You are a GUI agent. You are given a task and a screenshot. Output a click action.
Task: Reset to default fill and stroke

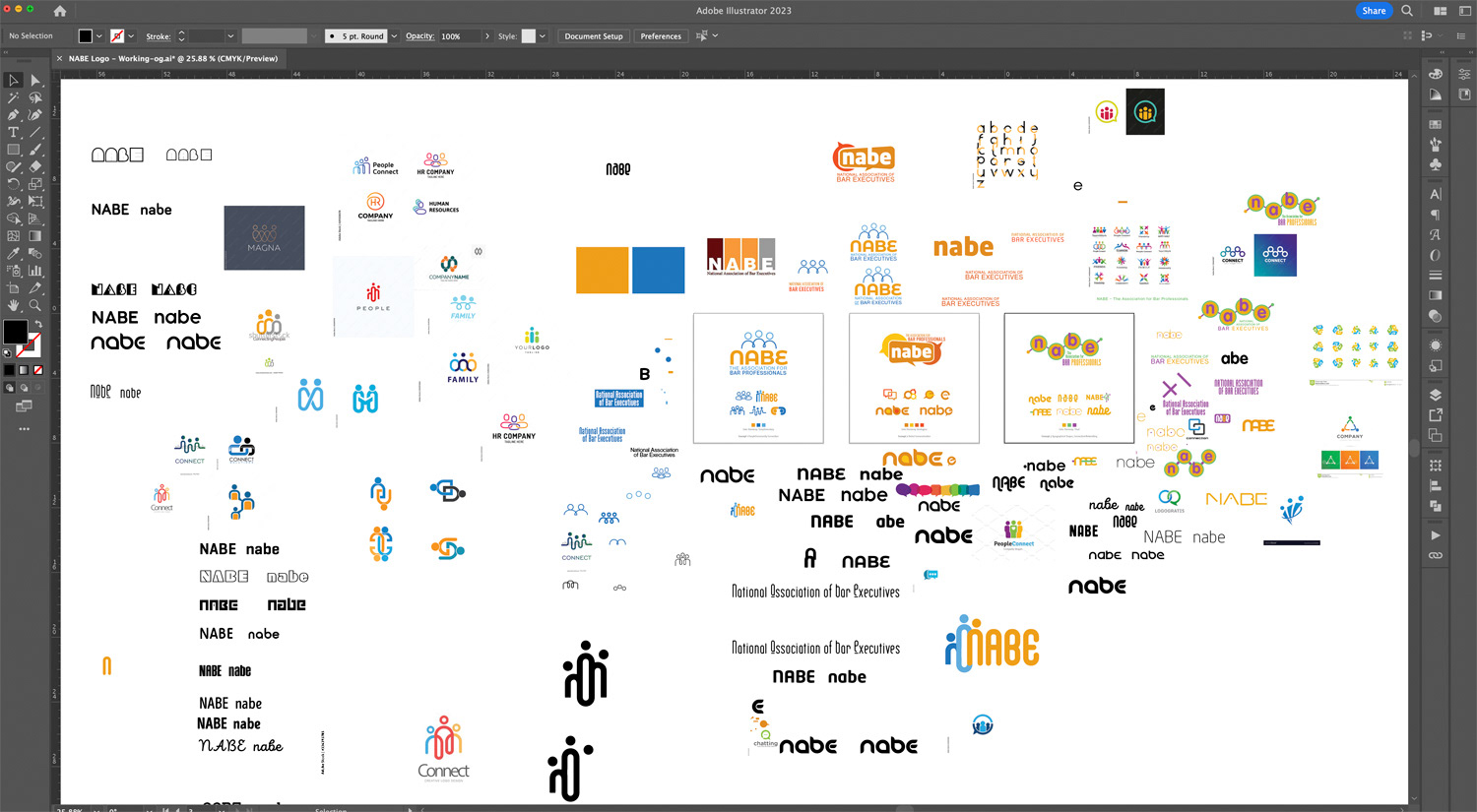(8, 352)
